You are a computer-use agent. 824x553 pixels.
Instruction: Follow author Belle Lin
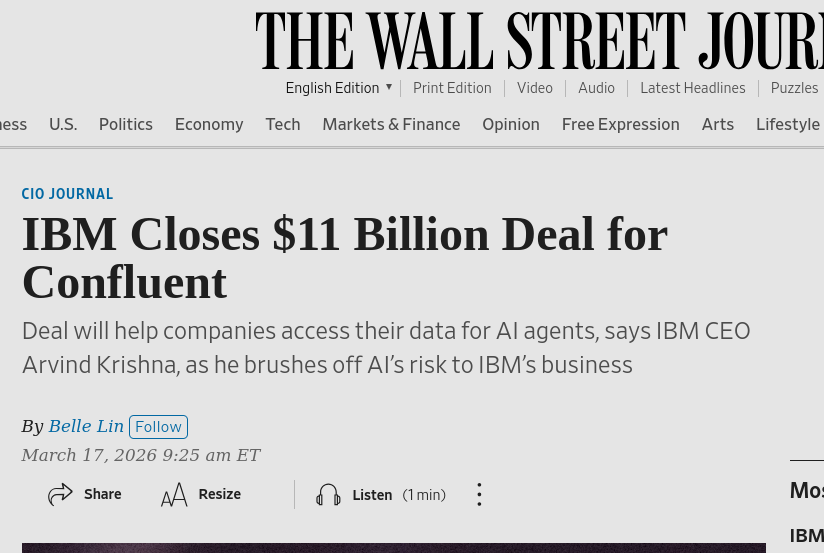pos(158,427)
